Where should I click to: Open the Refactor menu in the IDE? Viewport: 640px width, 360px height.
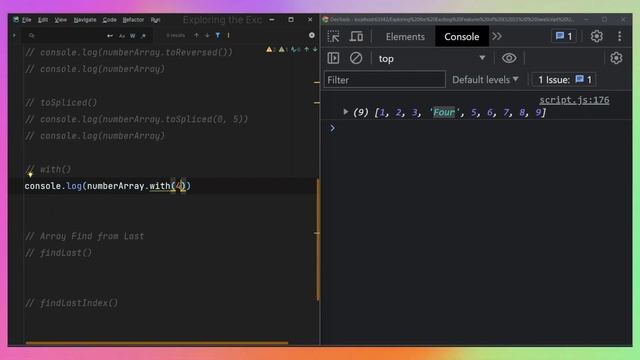pos(133,20)
